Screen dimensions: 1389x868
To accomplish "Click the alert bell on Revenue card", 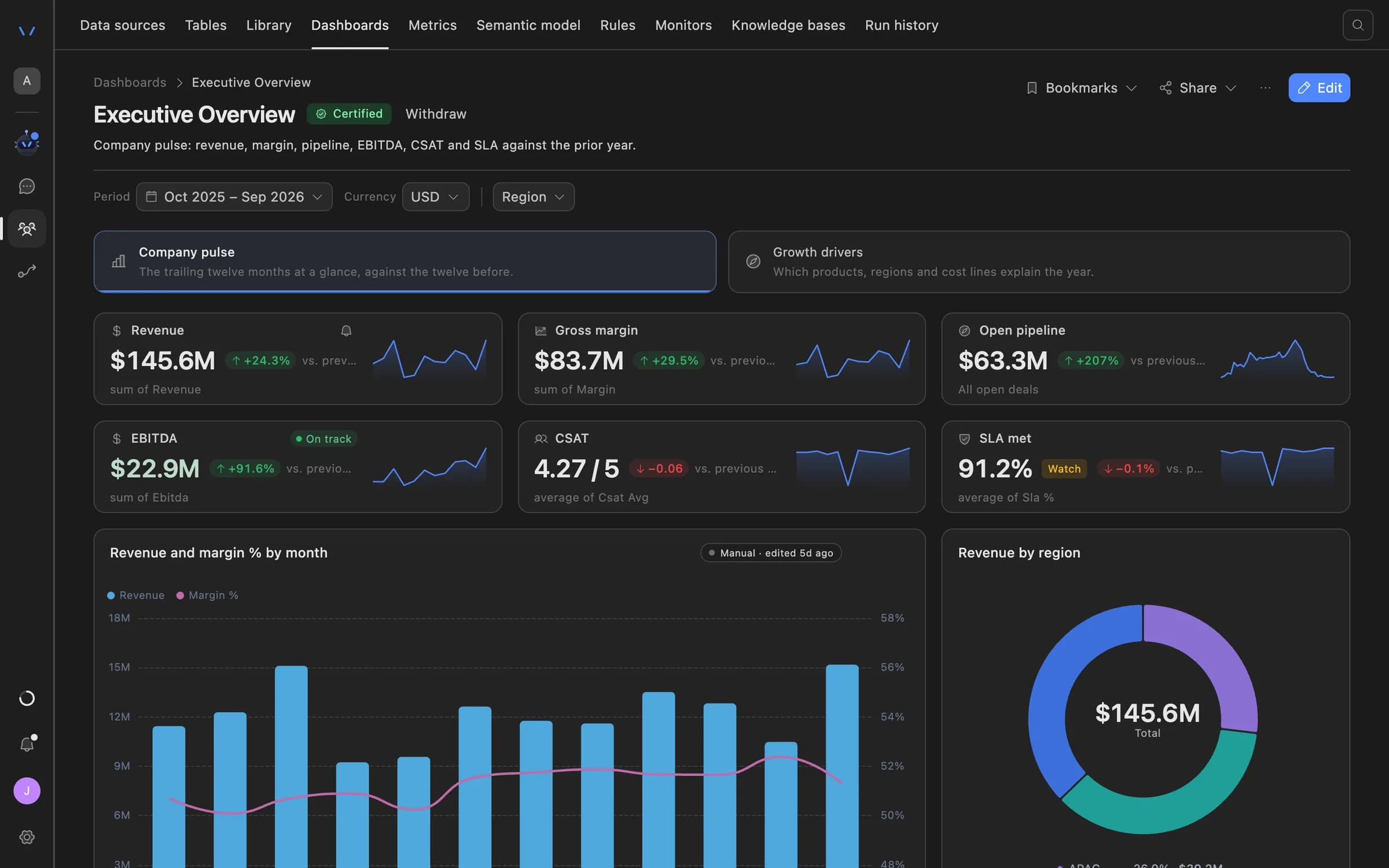I will click(346, 330).
